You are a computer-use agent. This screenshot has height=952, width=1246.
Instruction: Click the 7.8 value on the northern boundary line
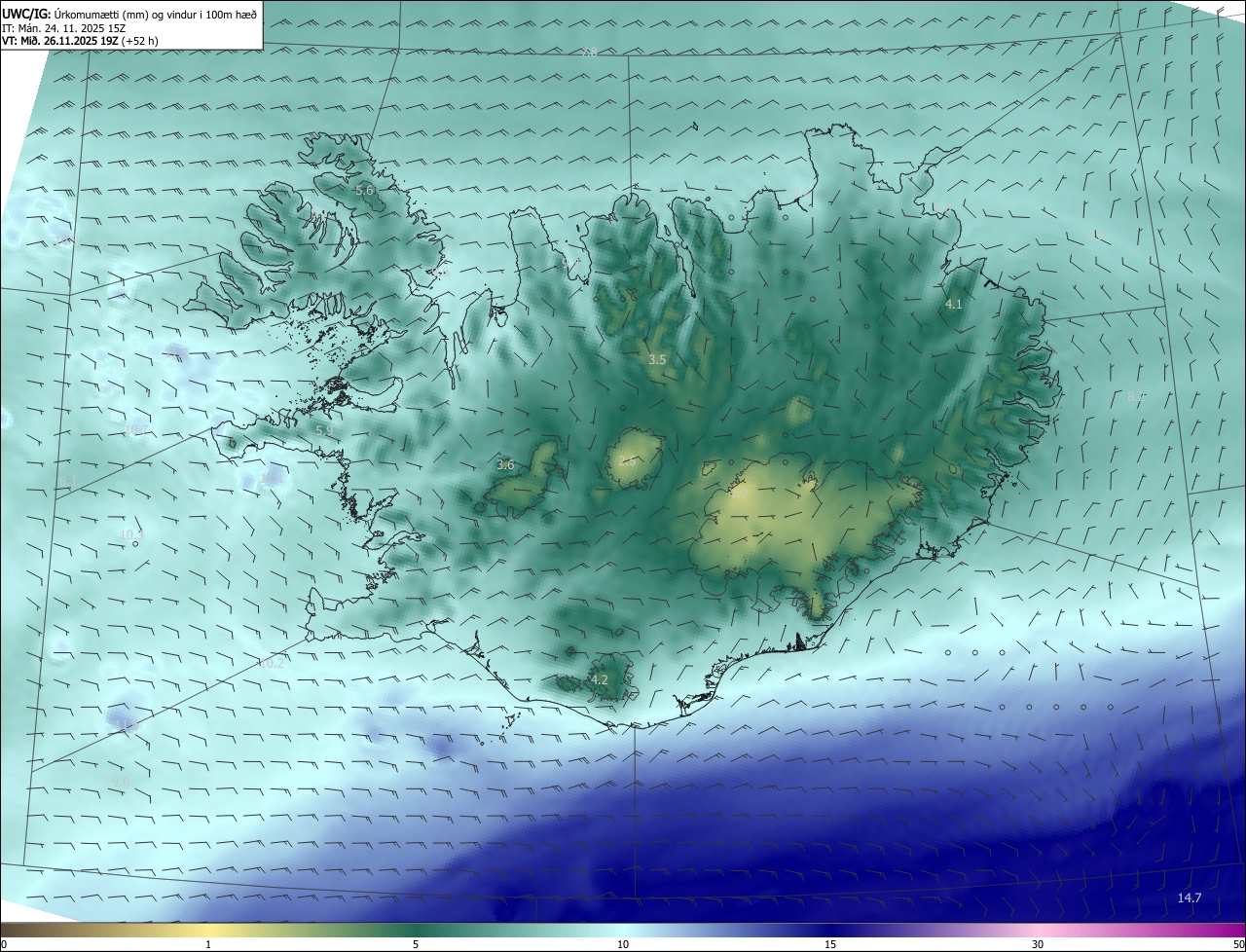[589, 52]
